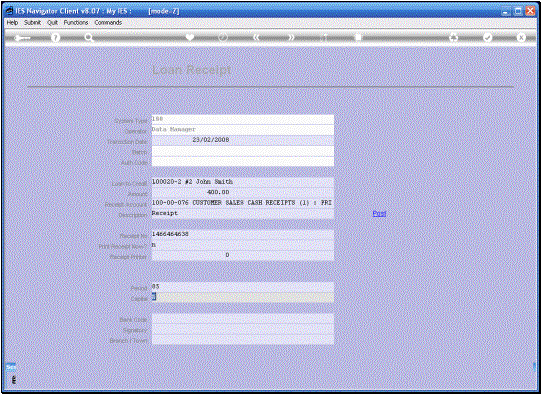Open the Help menu

point(12,22)
